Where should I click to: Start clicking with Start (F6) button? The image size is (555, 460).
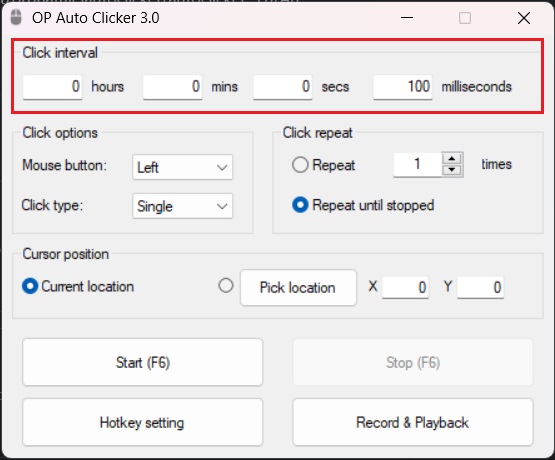143,362
